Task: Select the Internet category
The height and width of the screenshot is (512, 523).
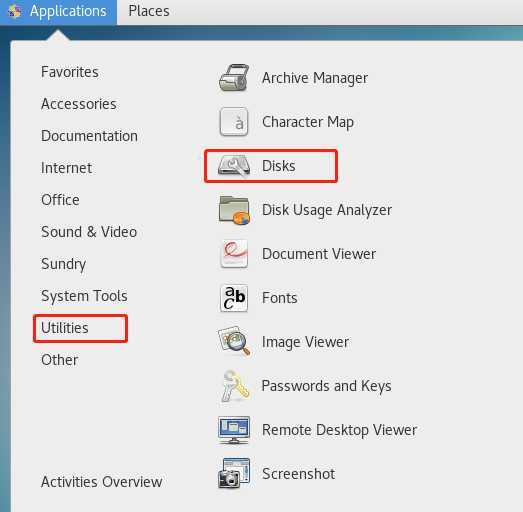Action: pos(66,168)
